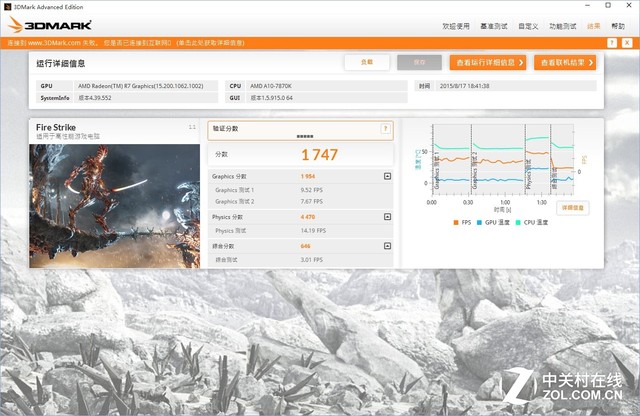Click the 3DMark logo in the header
The height and width of the screenshot is (416, 640).
pyautogui.click(x=48, y=24)
